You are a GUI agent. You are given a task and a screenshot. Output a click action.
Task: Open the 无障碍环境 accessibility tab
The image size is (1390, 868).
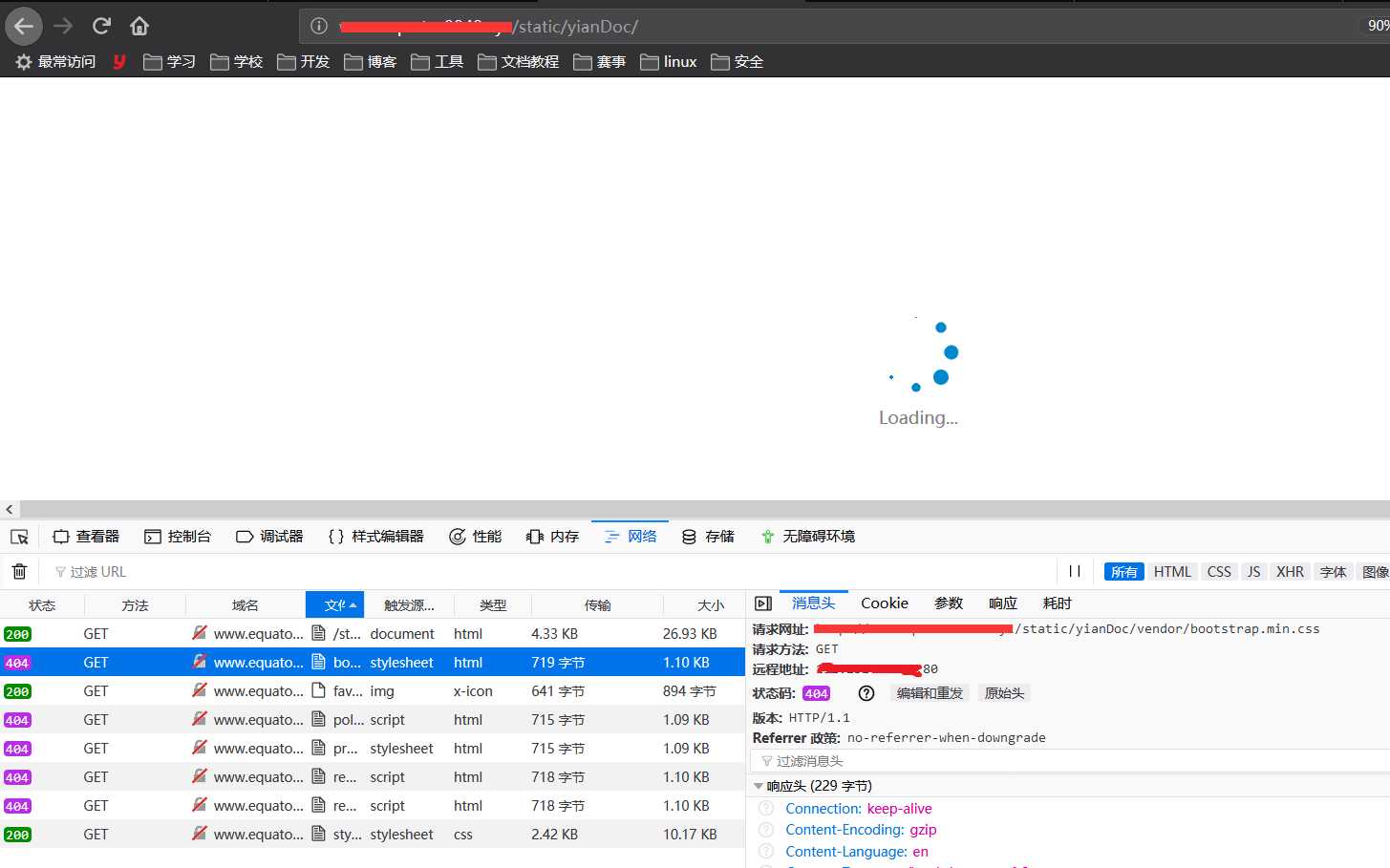(x=807, y=537)
